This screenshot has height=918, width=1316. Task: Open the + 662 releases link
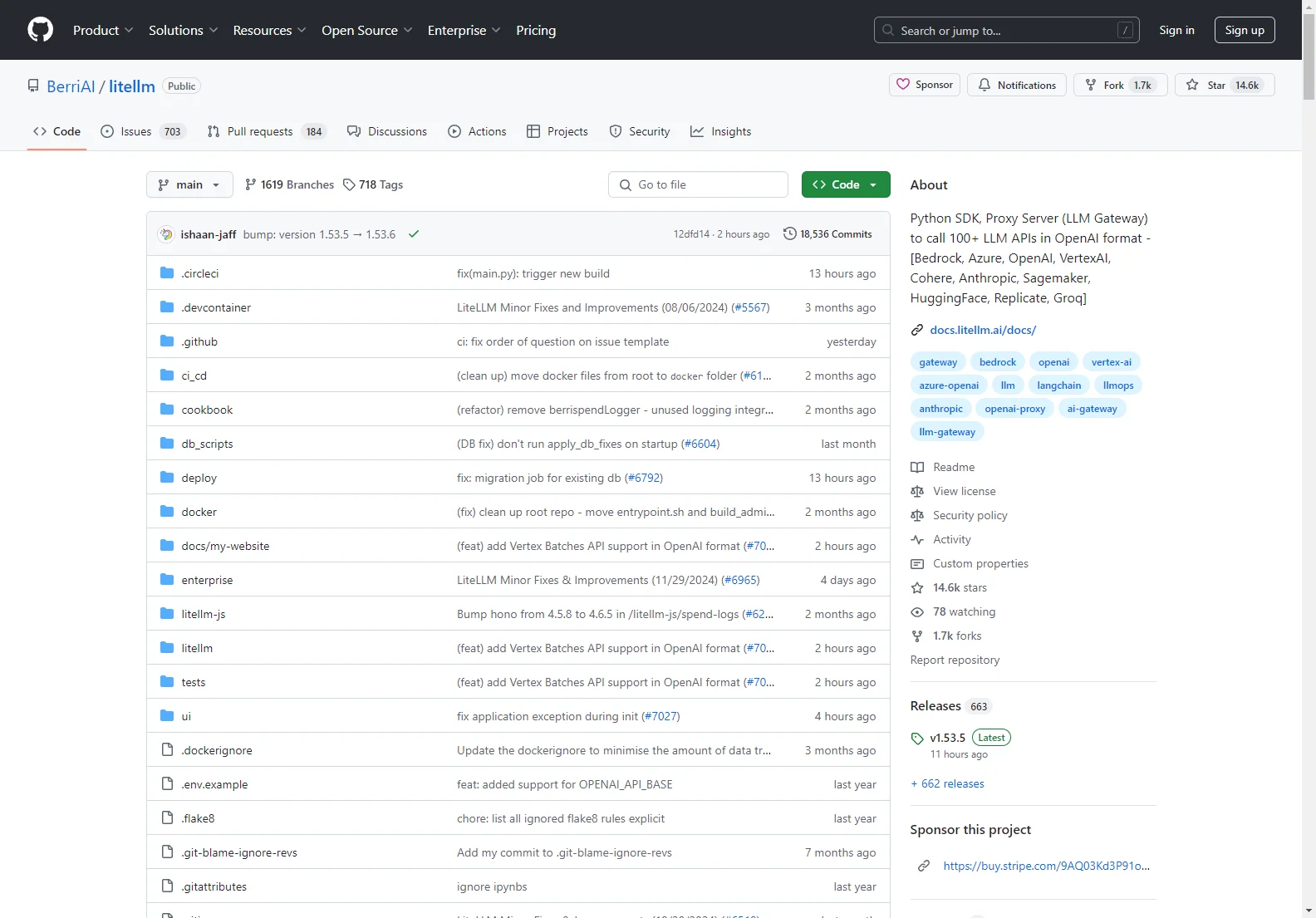(947, 783)
